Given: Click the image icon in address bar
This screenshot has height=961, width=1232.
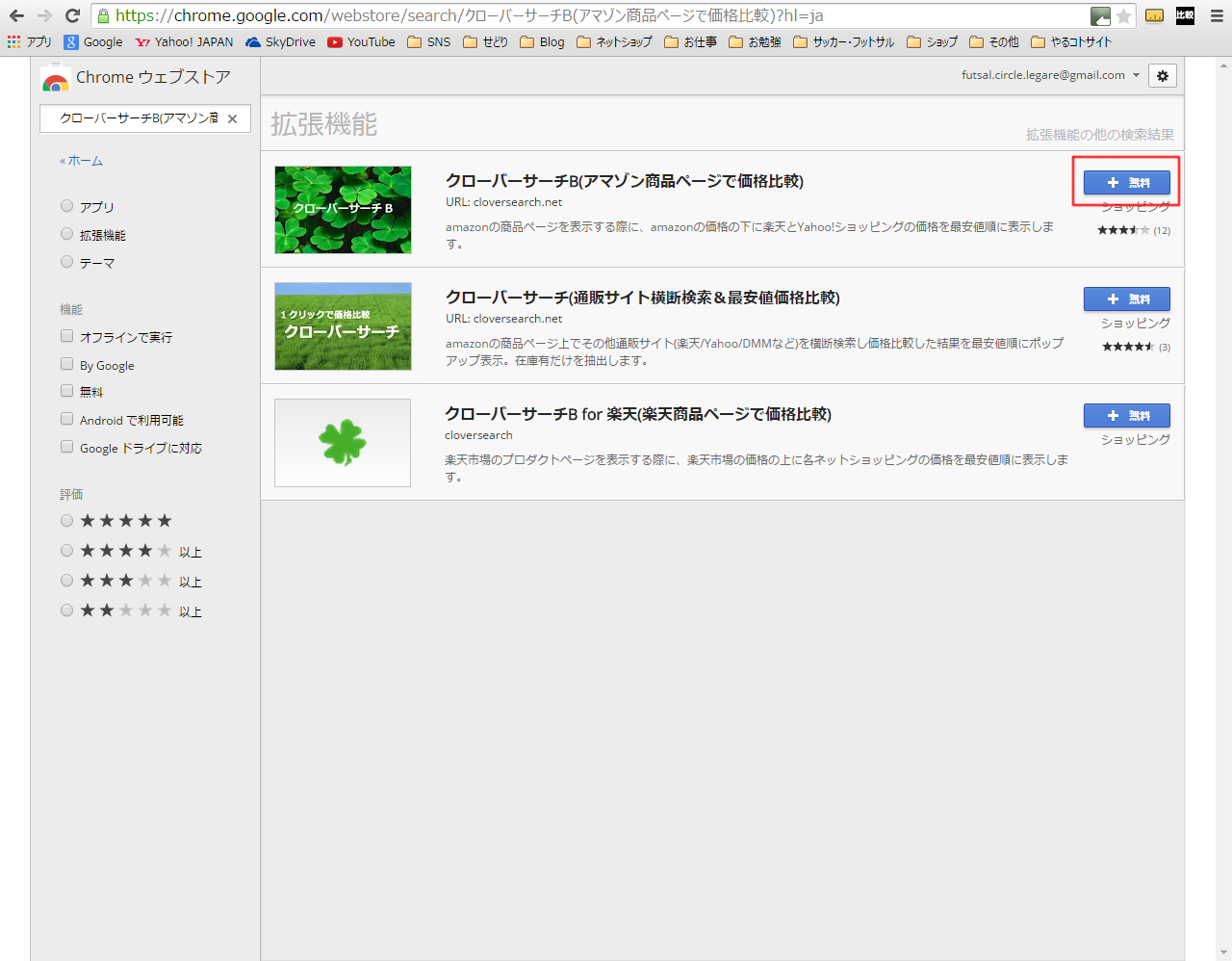Looking at the screenshot, I should [x=1100, y=15].
